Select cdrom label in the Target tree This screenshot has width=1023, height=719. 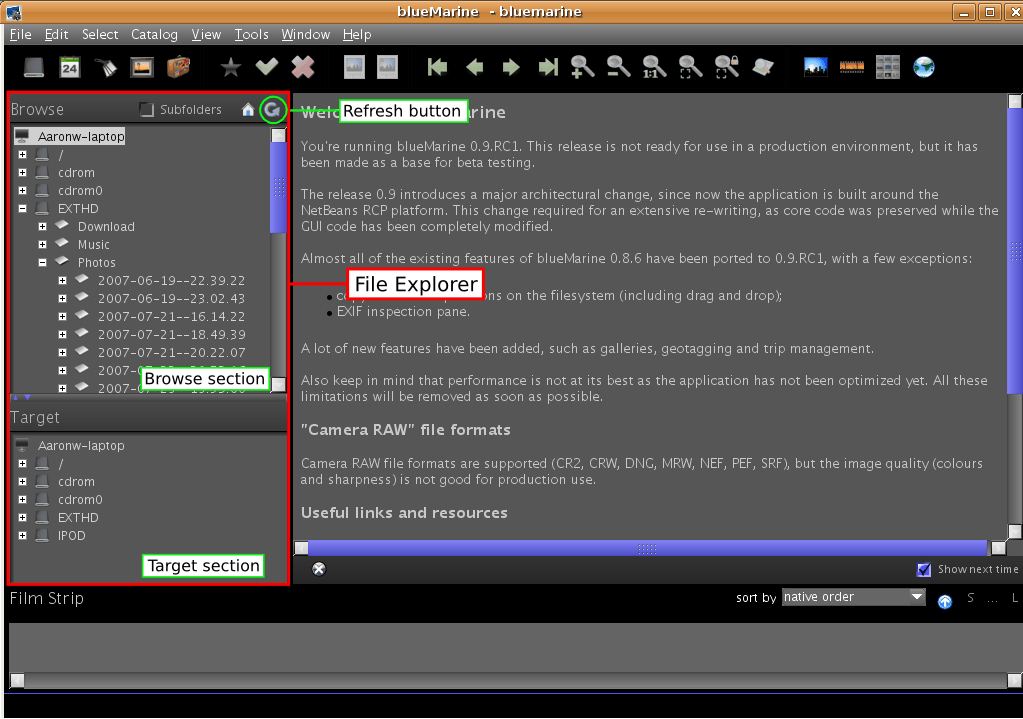(76, 482)
